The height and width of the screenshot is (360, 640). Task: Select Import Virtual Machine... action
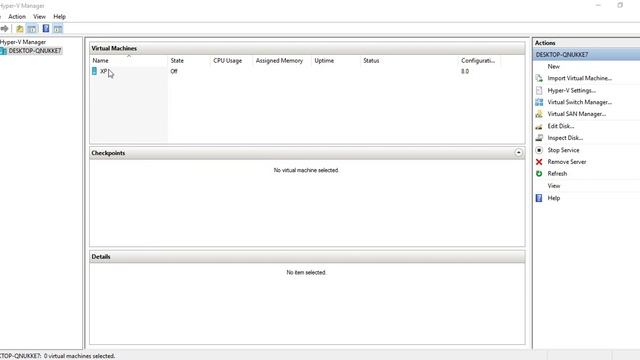coord(580,78)
